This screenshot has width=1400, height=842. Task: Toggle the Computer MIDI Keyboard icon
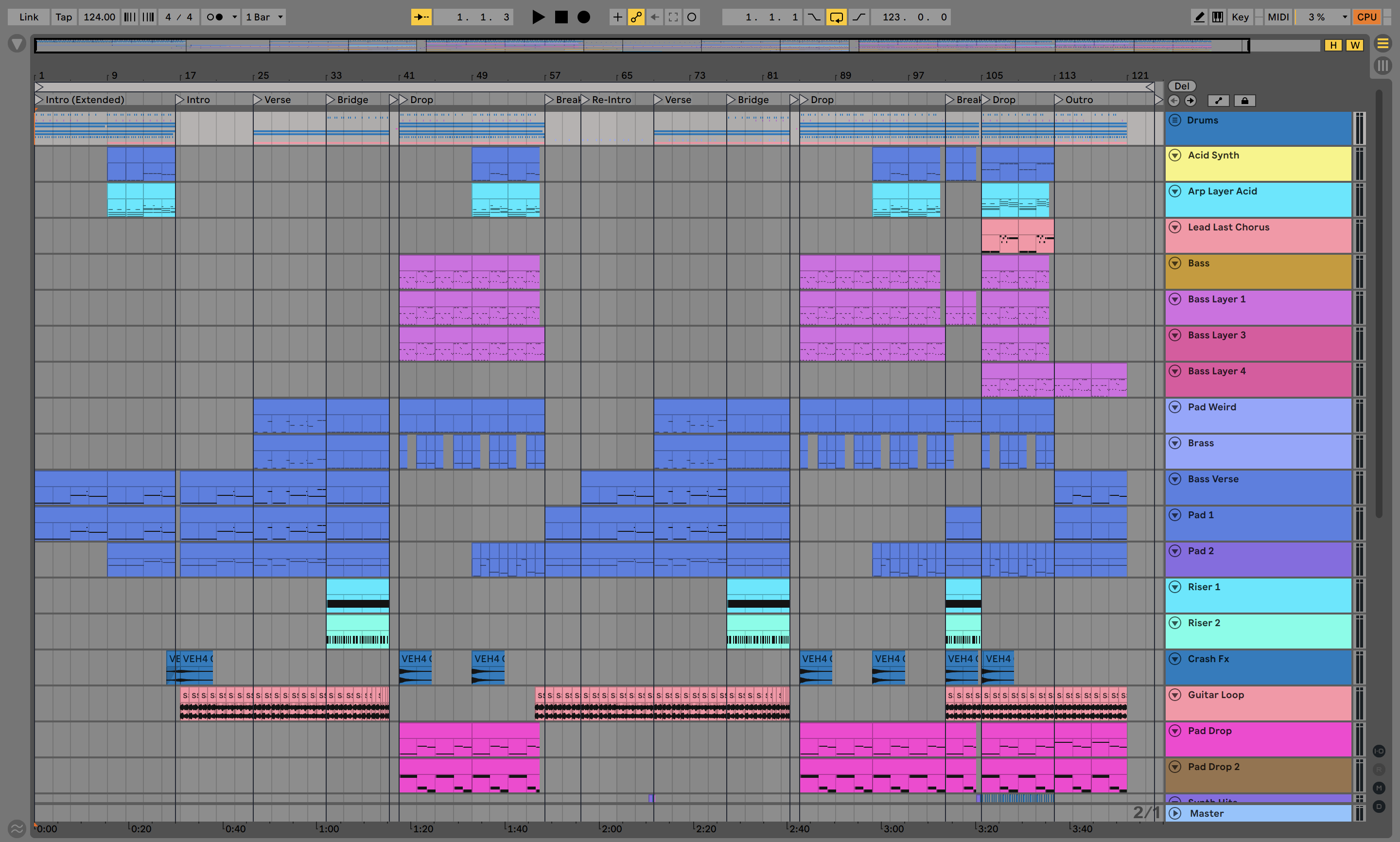(x=1217, y=17)
